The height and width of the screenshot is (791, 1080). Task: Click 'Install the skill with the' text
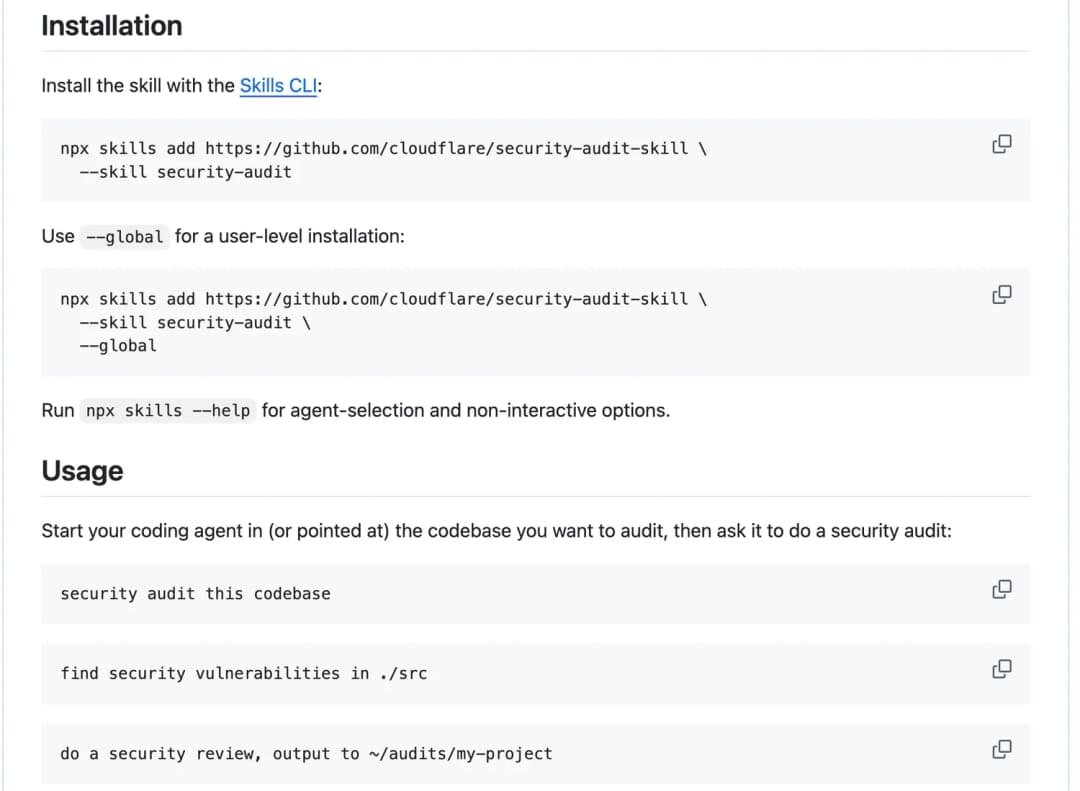coord(138,85)
